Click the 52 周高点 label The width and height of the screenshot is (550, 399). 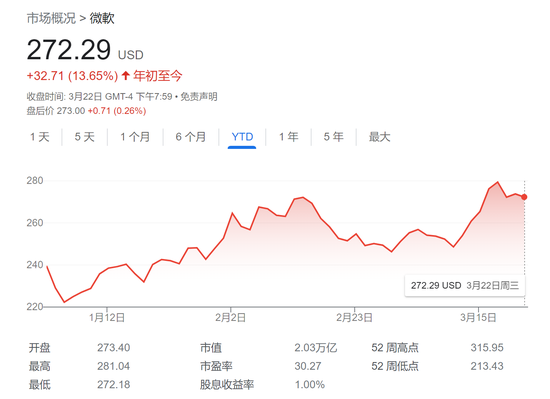point(395,348)
